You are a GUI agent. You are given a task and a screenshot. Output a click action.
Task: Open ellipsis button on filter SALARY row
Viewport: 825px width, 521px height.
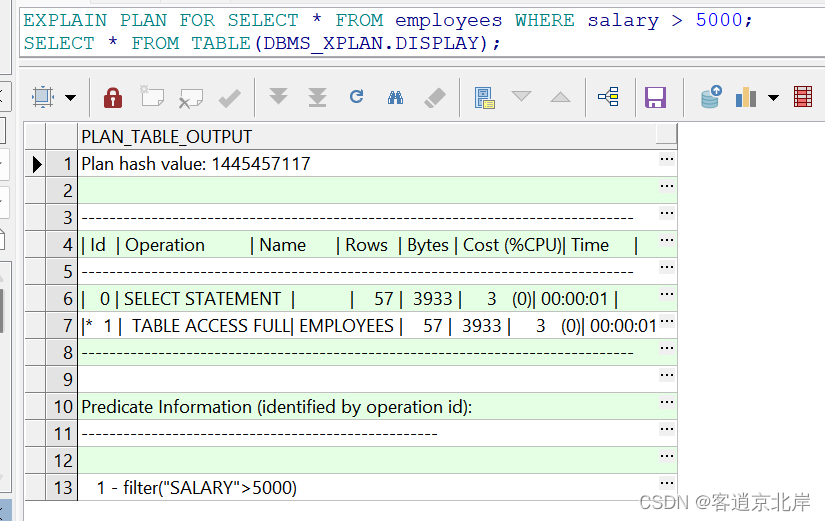pos(667,483)
